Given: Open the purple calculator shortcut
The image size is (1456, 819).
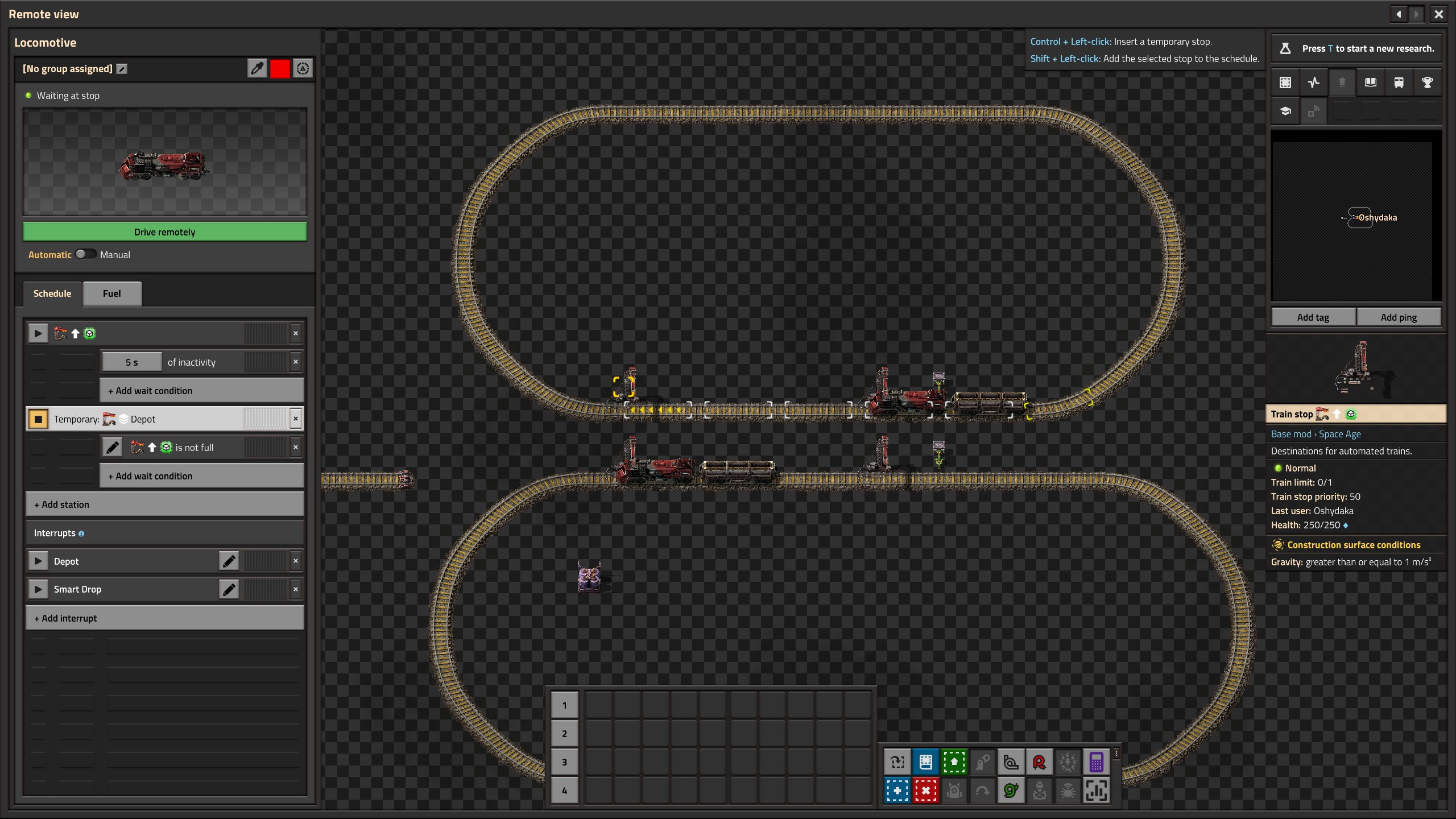Looking at the screenshot, I should pyautogui.click(x=1097, y=762).
